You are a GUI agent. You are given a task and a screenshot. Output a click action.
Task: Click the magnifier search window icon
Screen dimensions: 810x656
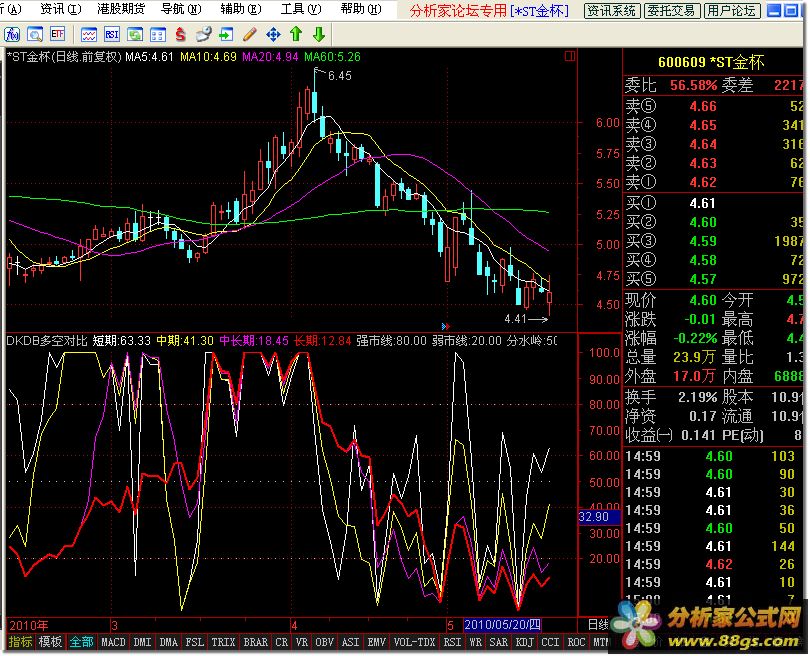(x=35, y=35)
